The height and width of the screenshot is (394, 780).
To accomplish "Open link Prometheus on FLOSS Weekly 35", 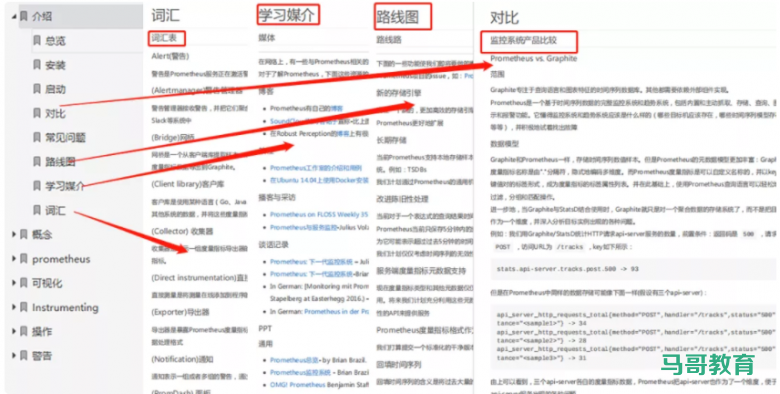I will (319, 215).
